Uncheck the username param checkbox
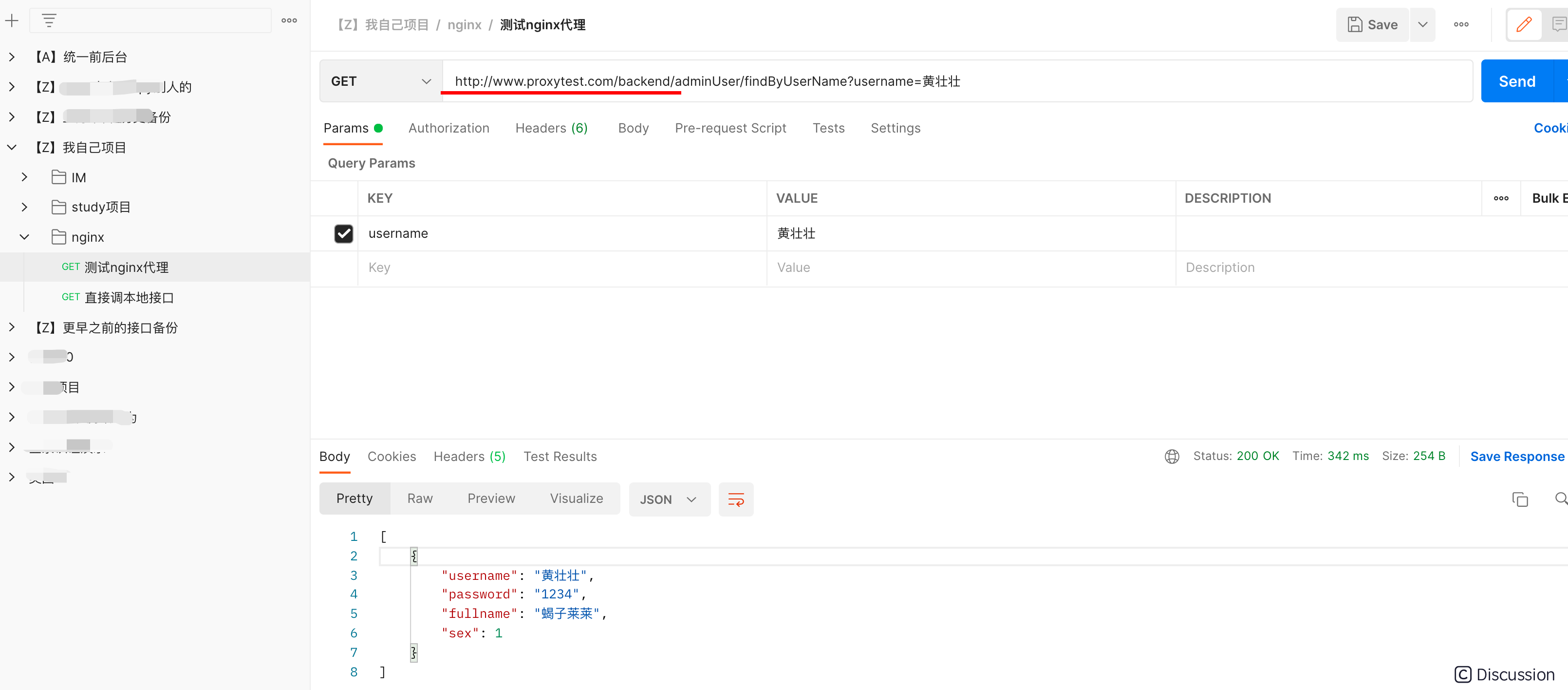 click(343, 234)
